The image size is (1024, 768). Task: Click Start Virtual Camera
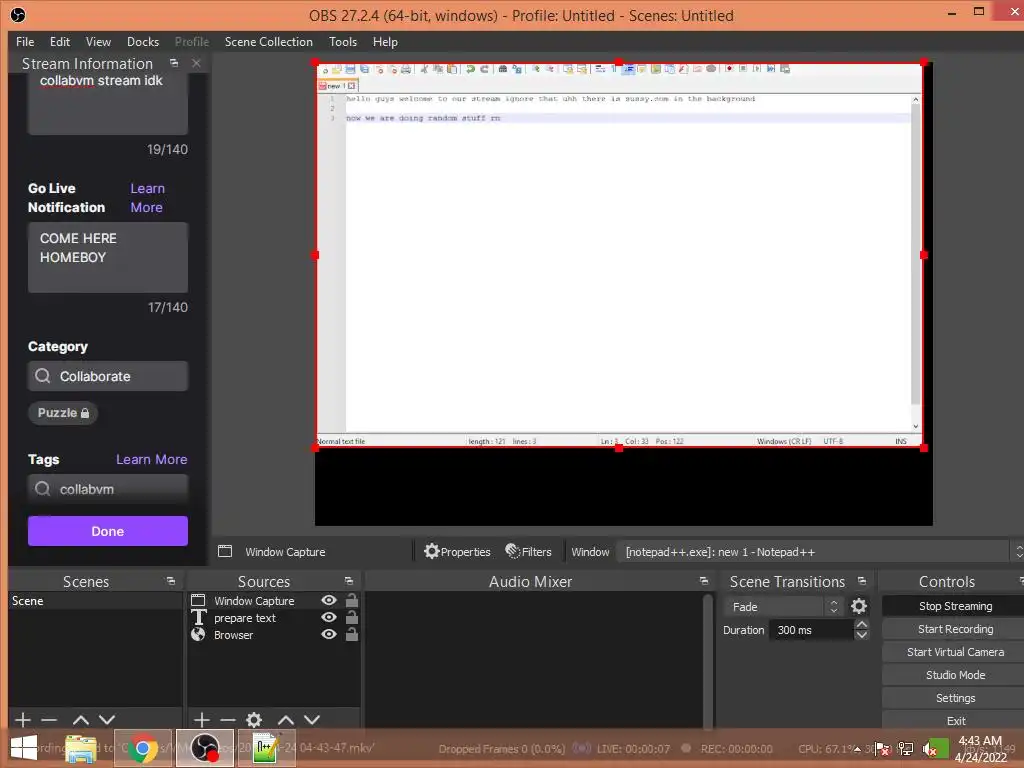955,652
